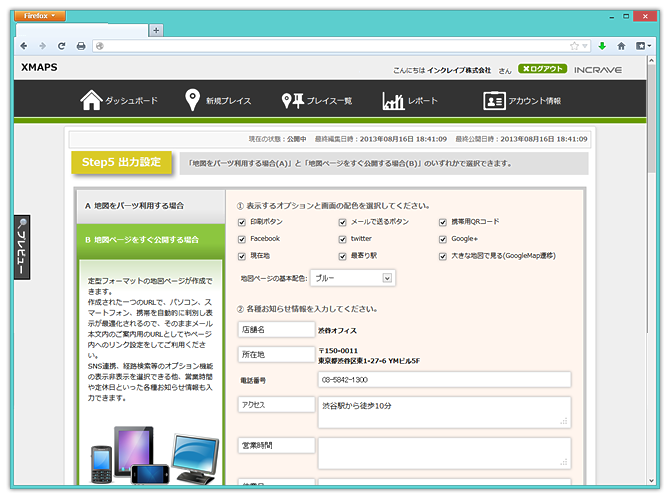Open プレイス一覧 via its pin icon
This screenshot has height=499, width=670.
point(292,100)
